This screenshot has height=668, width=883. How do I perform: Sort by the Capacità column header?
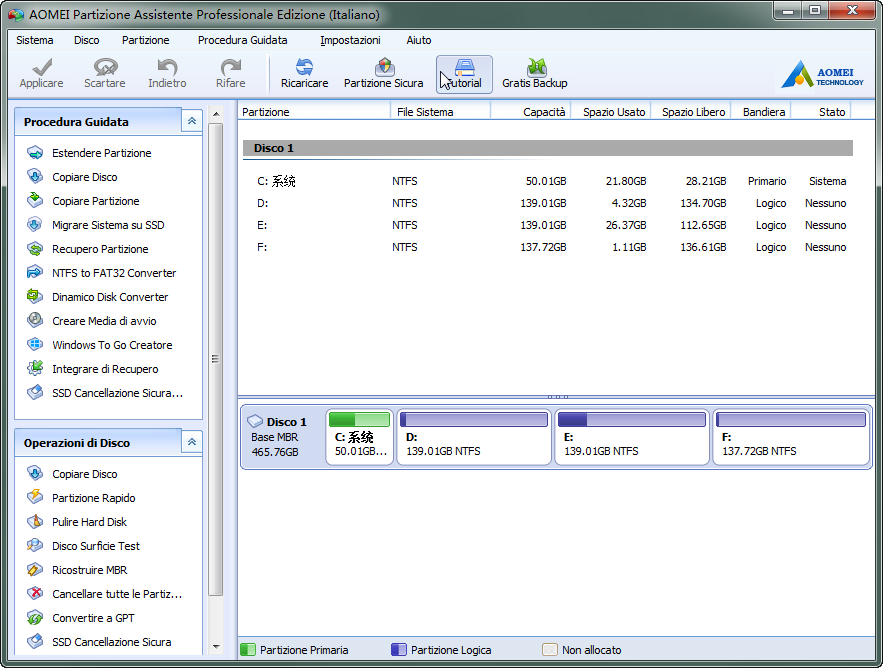tap(530, 112)
